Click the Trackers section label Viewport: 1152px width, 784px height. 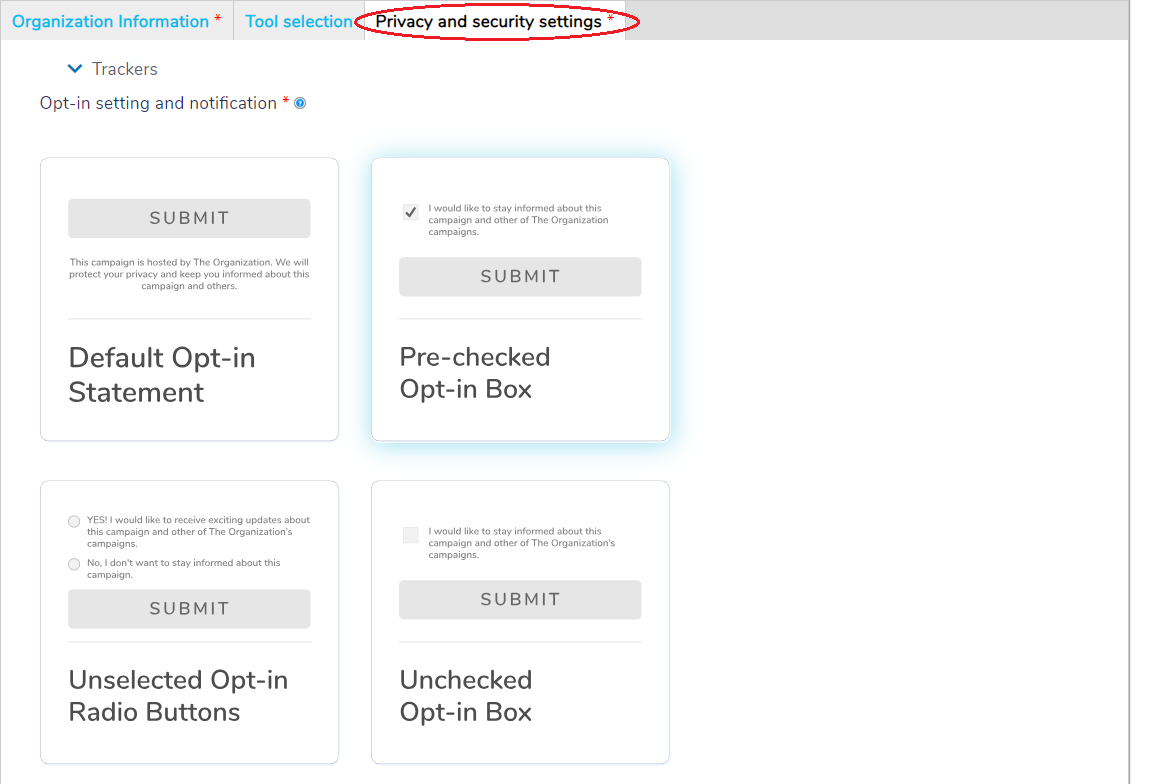(125, 69)
